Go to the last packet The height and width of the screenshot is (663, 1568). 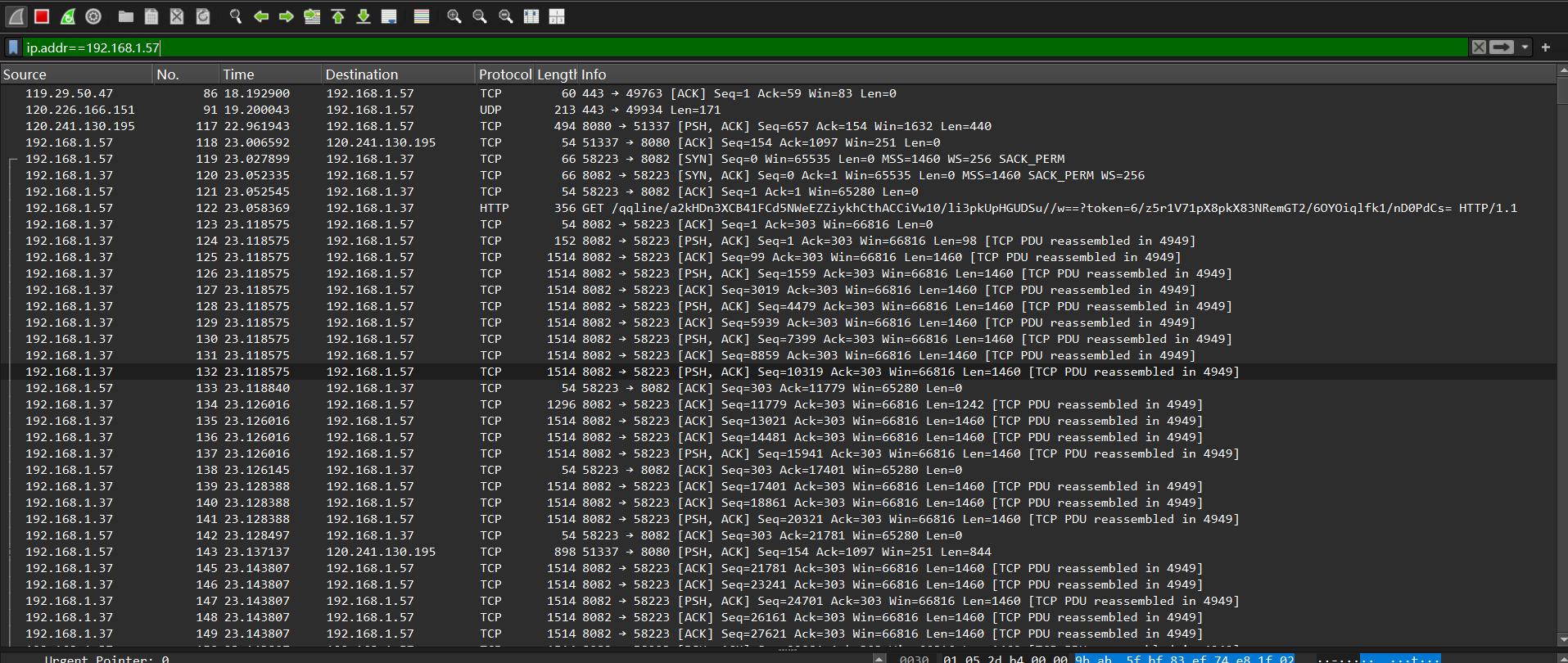tap(364, 16)
